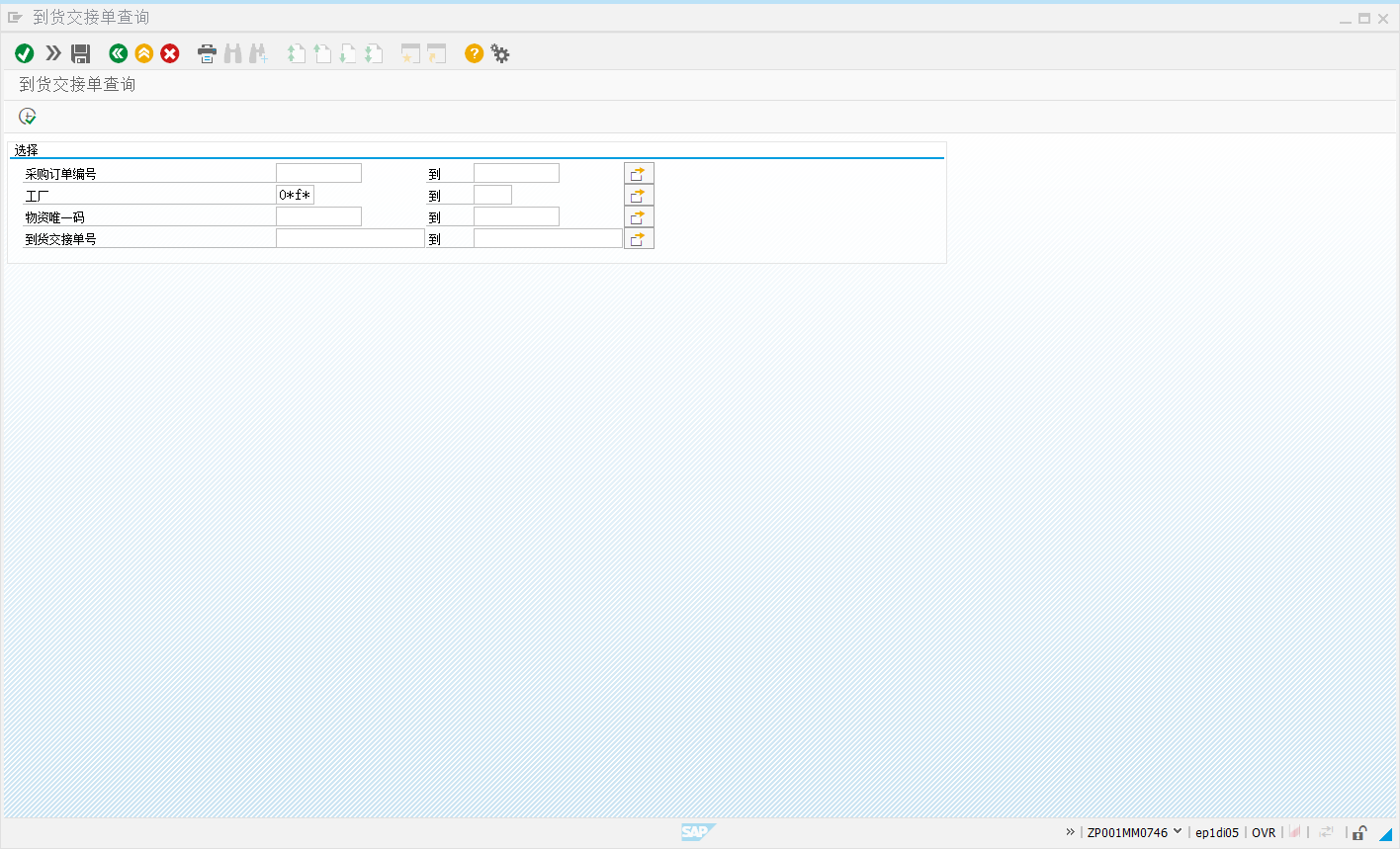The image size is (1400, 849).
Task: Cancel using the red X icon
Action: pyautogui.click(x=170, y=53)
